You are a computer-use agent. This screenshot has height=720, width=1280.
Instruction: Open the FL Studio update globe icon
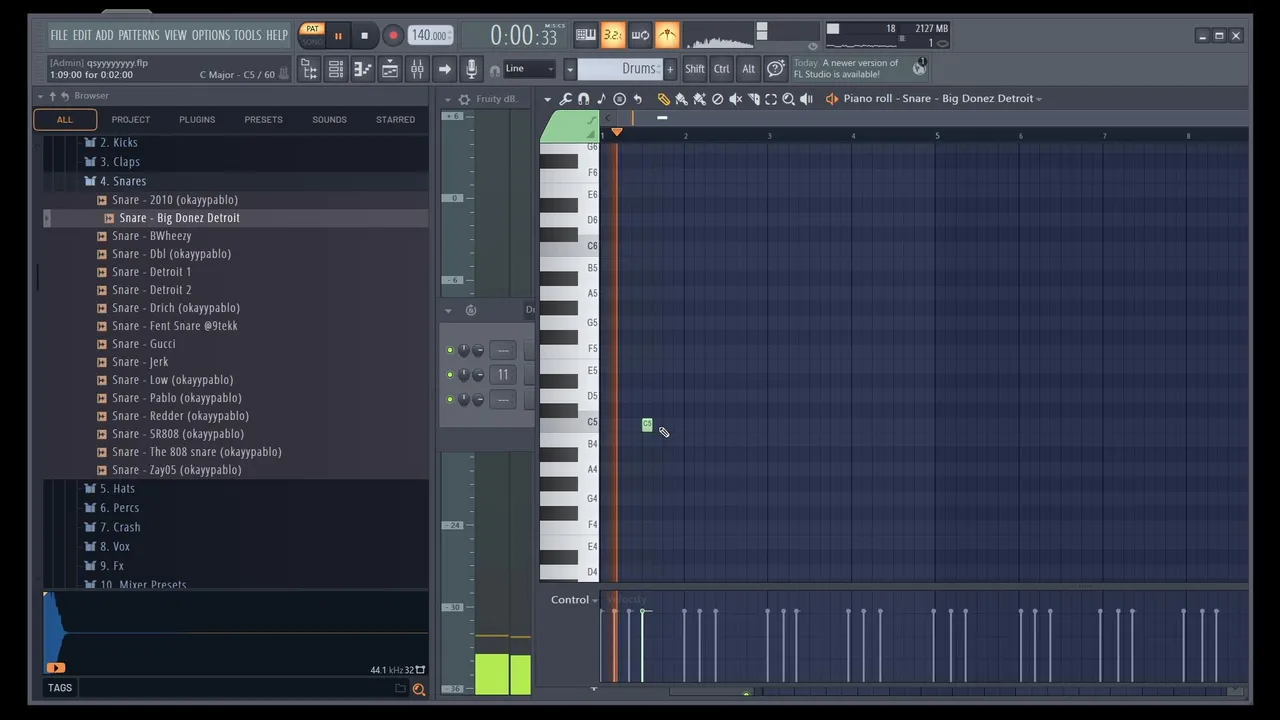(x=919, y=68)
